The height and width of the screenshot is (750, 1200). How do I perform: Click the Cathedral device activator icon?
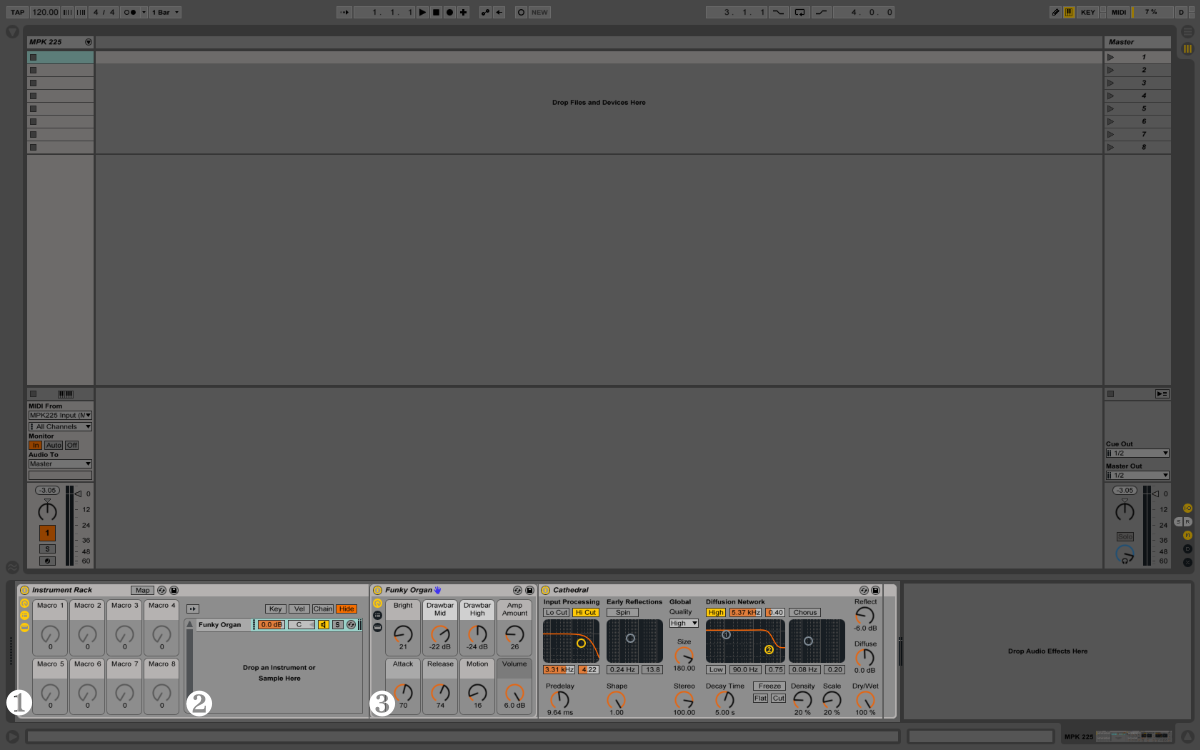tap(545, 590)
